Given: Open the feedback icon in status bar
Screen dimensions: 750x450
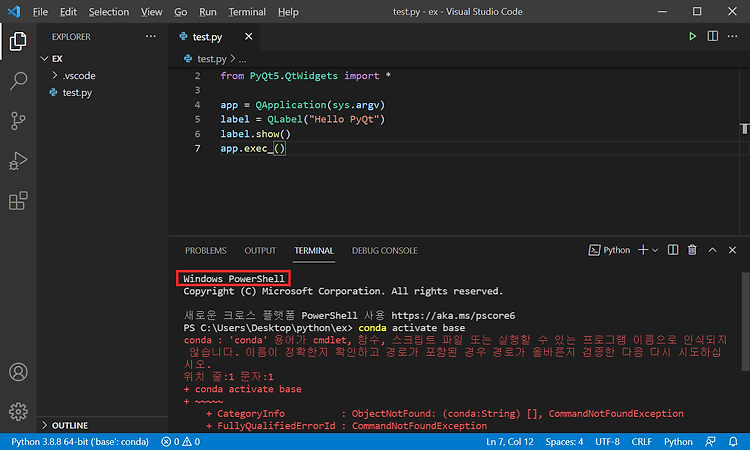Looking at the screenshot, I should (710, 441).
